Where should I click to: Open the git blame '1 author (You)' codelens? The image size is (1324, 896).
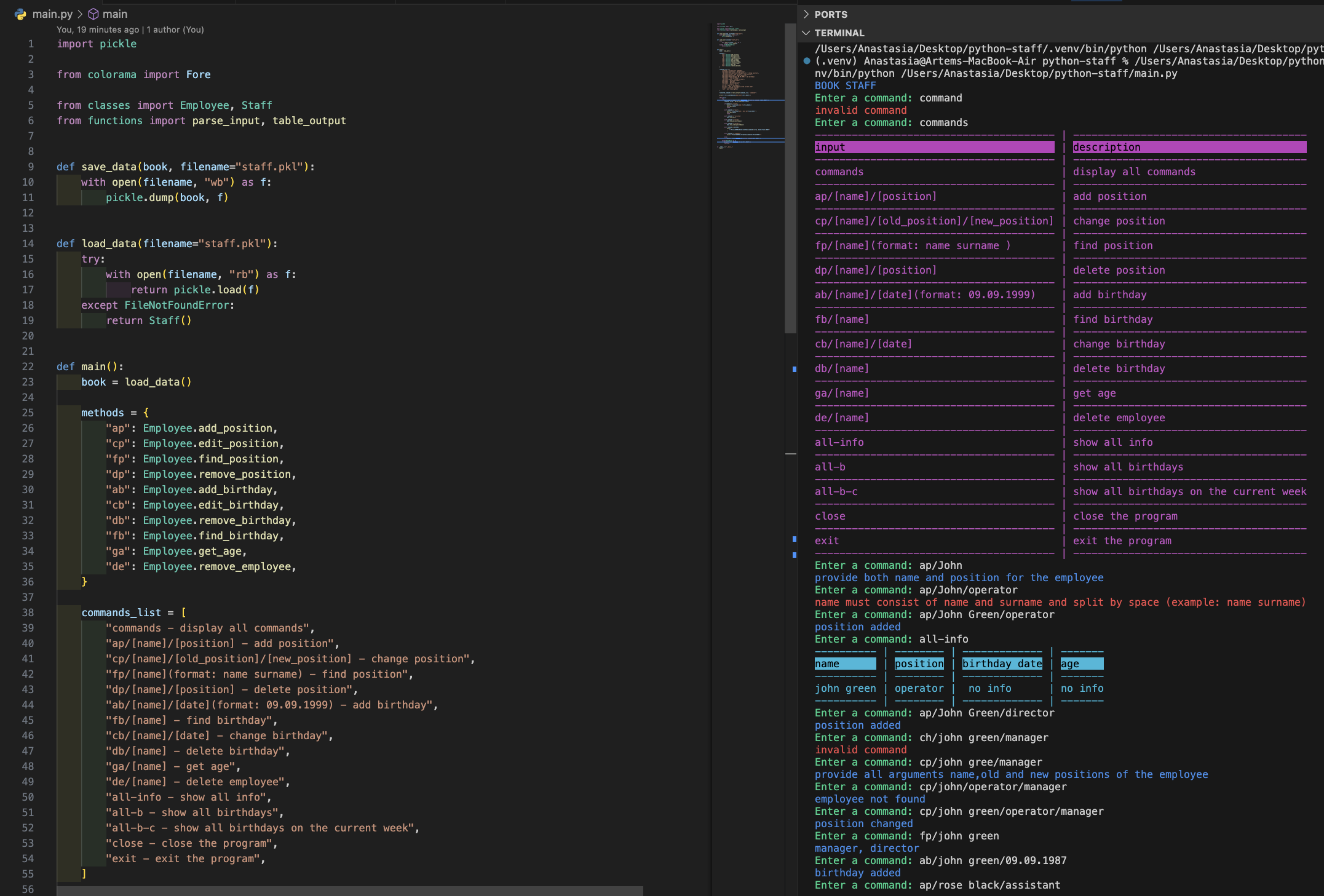click(175, 30)
